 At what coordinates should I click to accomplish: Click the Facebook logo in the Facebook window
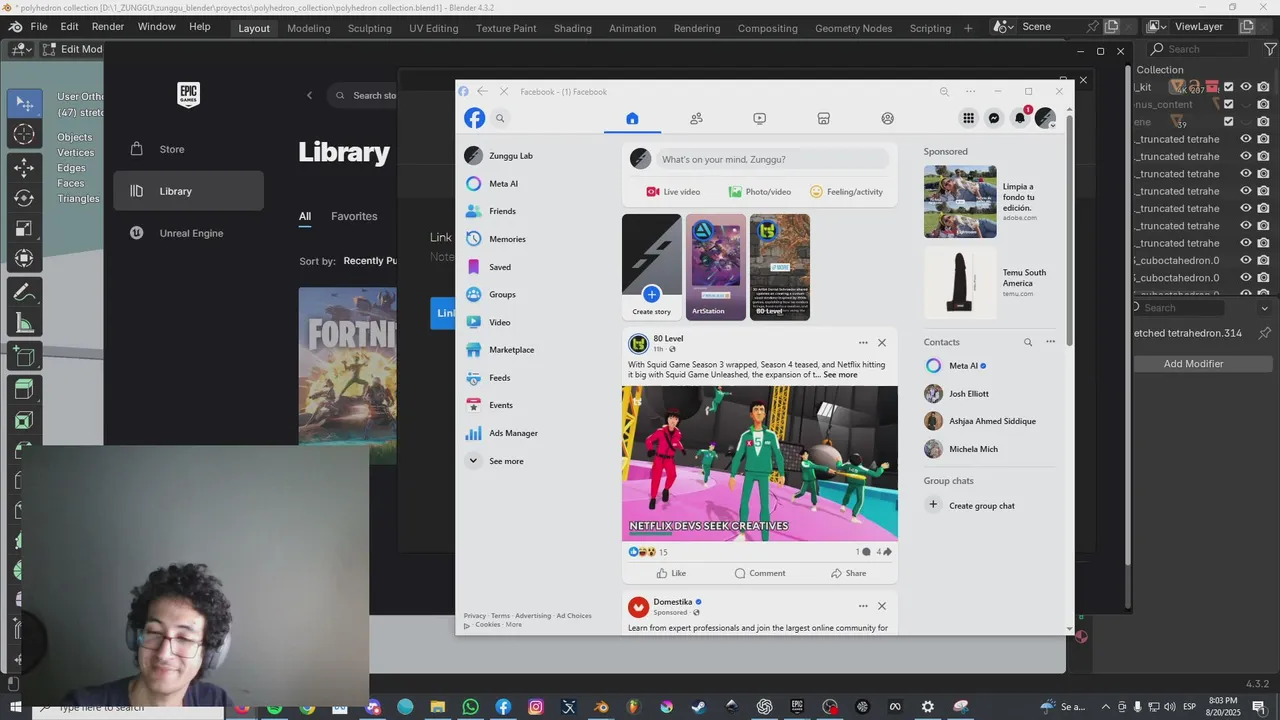point(474,118)
